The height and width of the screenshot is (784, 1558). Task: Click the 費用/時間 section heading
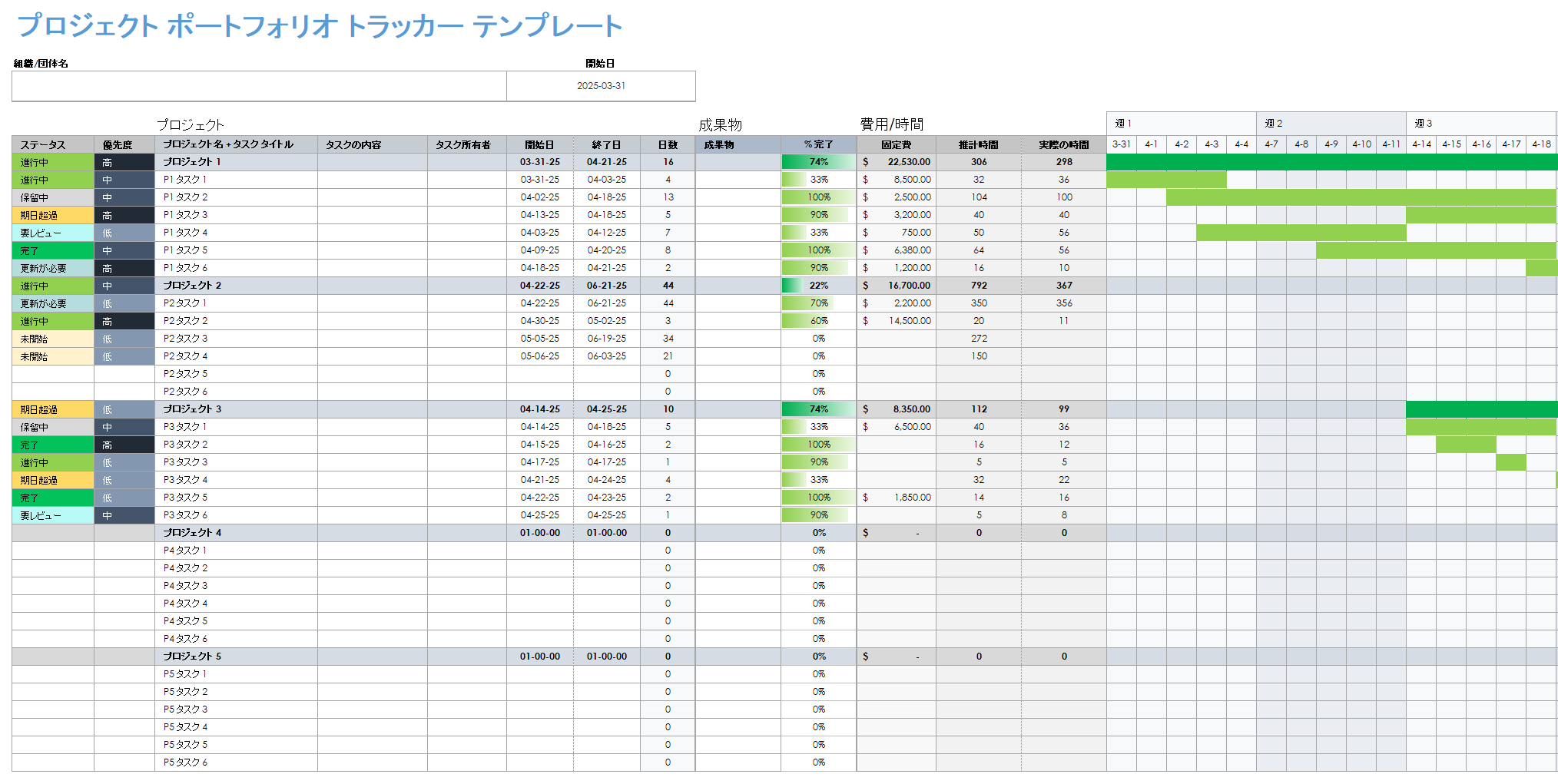(892, 124)
